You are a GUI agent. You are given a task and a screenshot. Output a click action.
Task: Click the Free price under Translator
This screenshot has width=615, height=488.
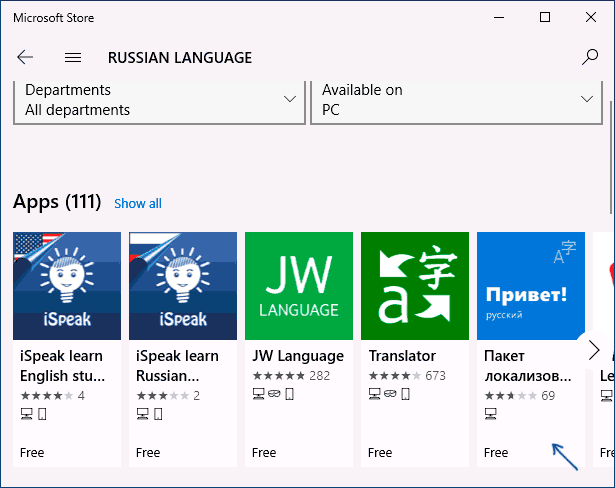click(380, 453)
